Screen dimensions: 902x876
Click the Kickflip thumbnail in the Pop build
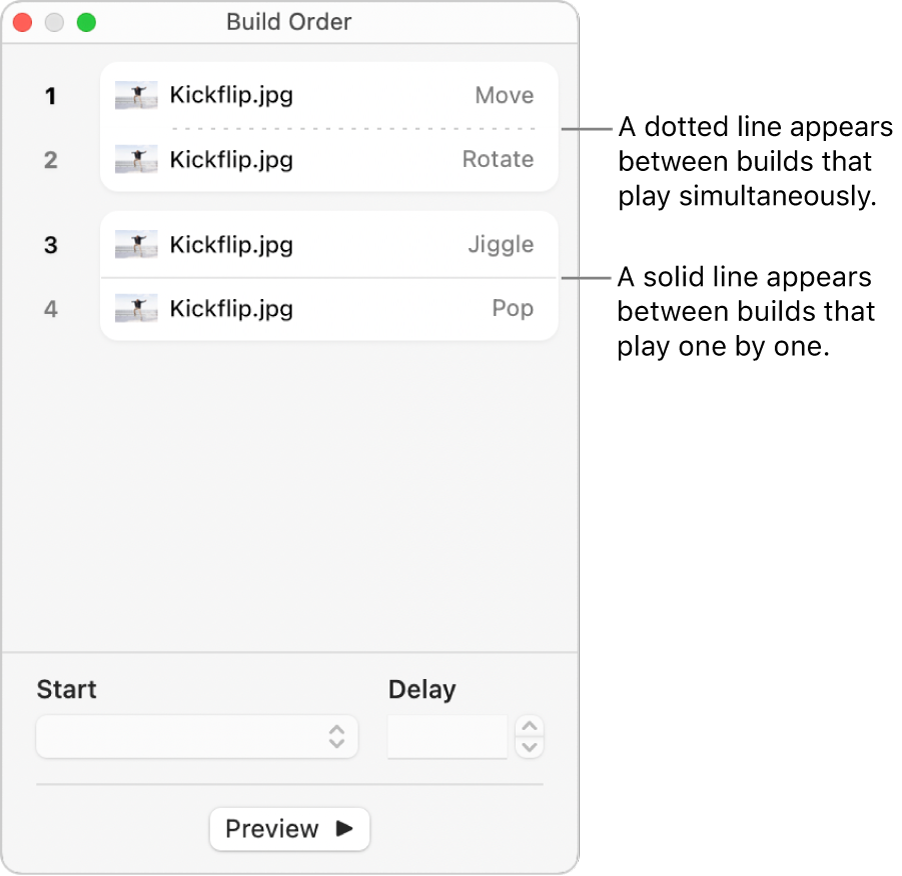(136, 308)
